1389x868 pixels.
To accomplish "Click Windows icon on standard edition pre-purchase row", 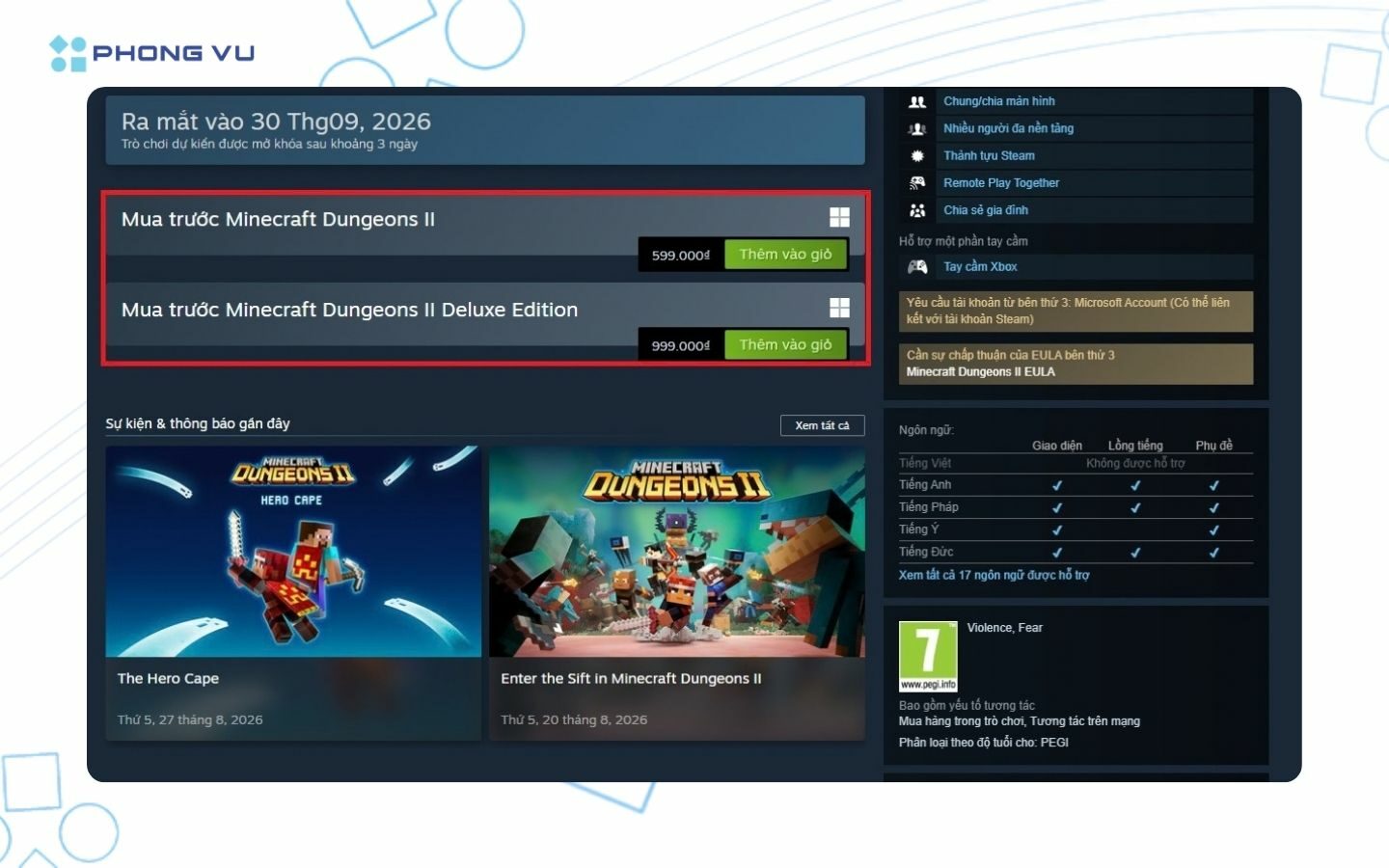I will tap(840, 218).
